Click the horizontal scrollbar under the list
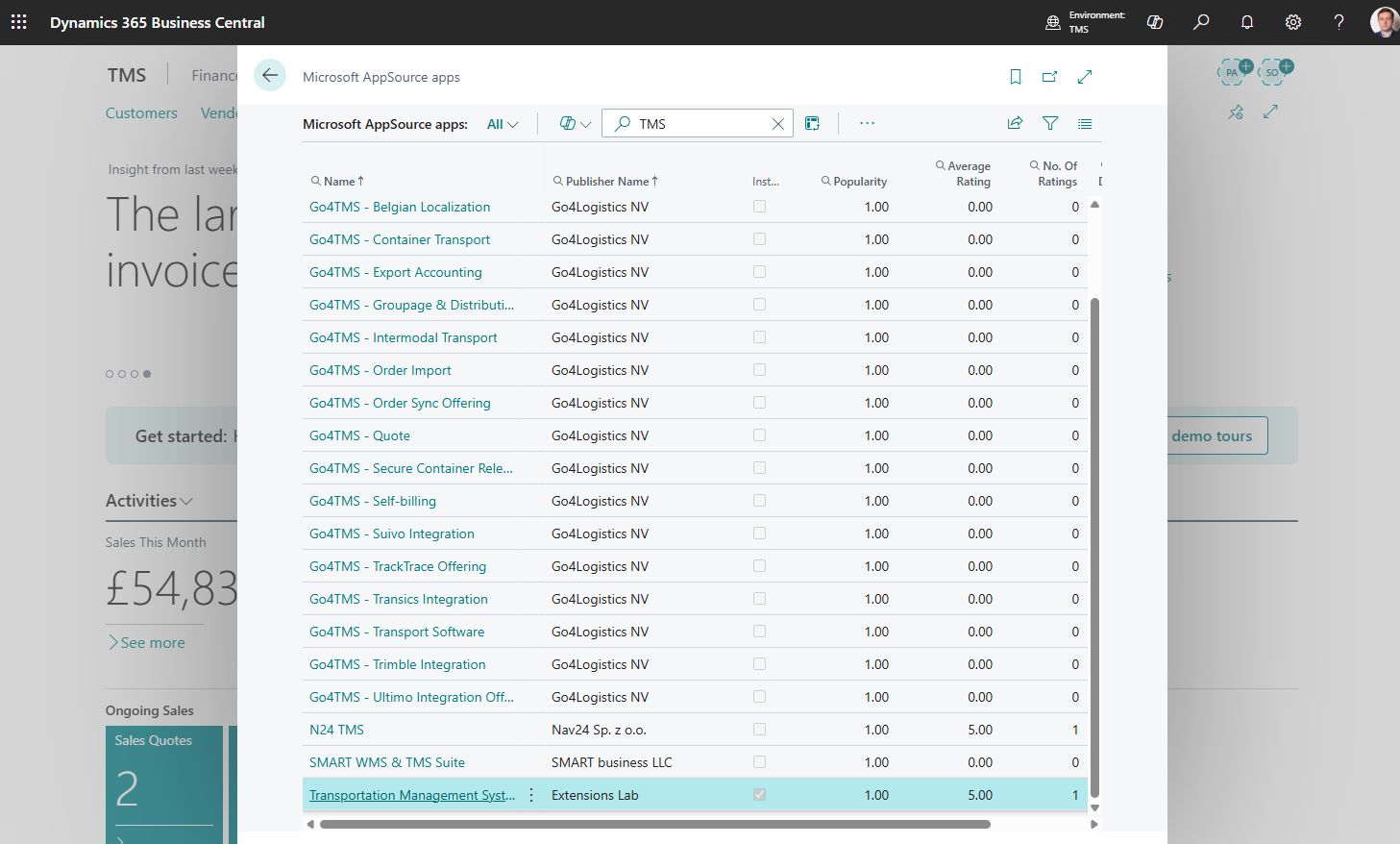Screen dimensions: 1400x844 tap(653, 824)
